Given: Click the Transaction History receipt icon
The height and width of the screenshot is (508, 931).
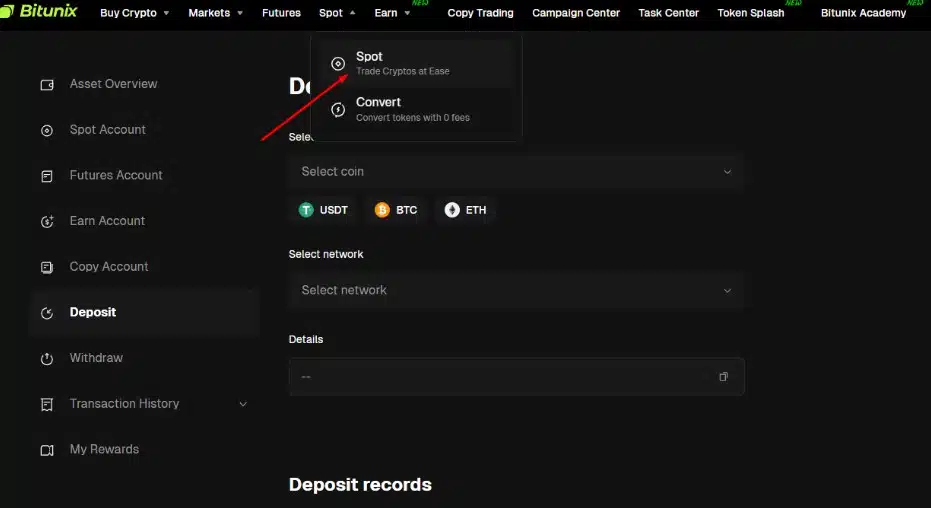Looking at the screenshot, I should [x=47, y=404].
